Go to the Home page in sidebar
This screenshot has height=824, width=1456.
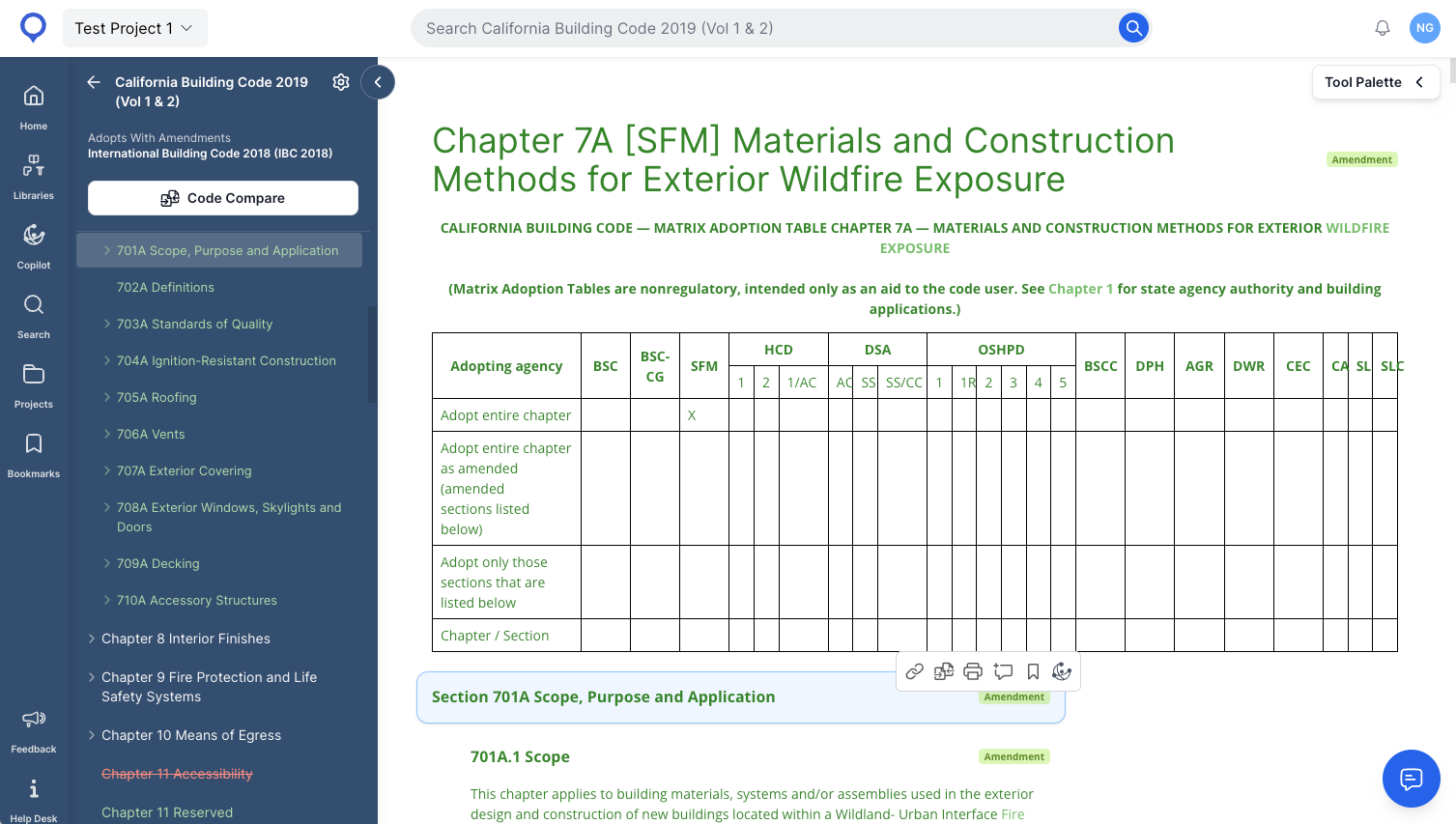[34, 106]
